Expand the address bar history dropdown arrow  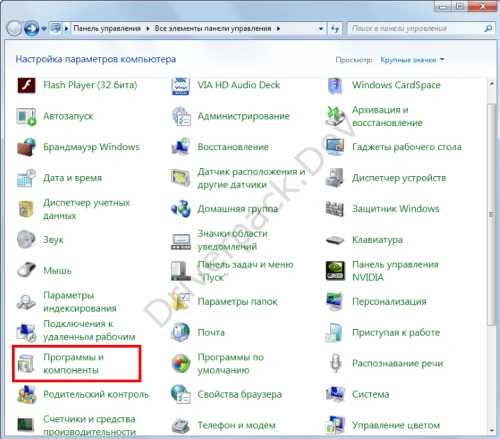click(321, 29)
